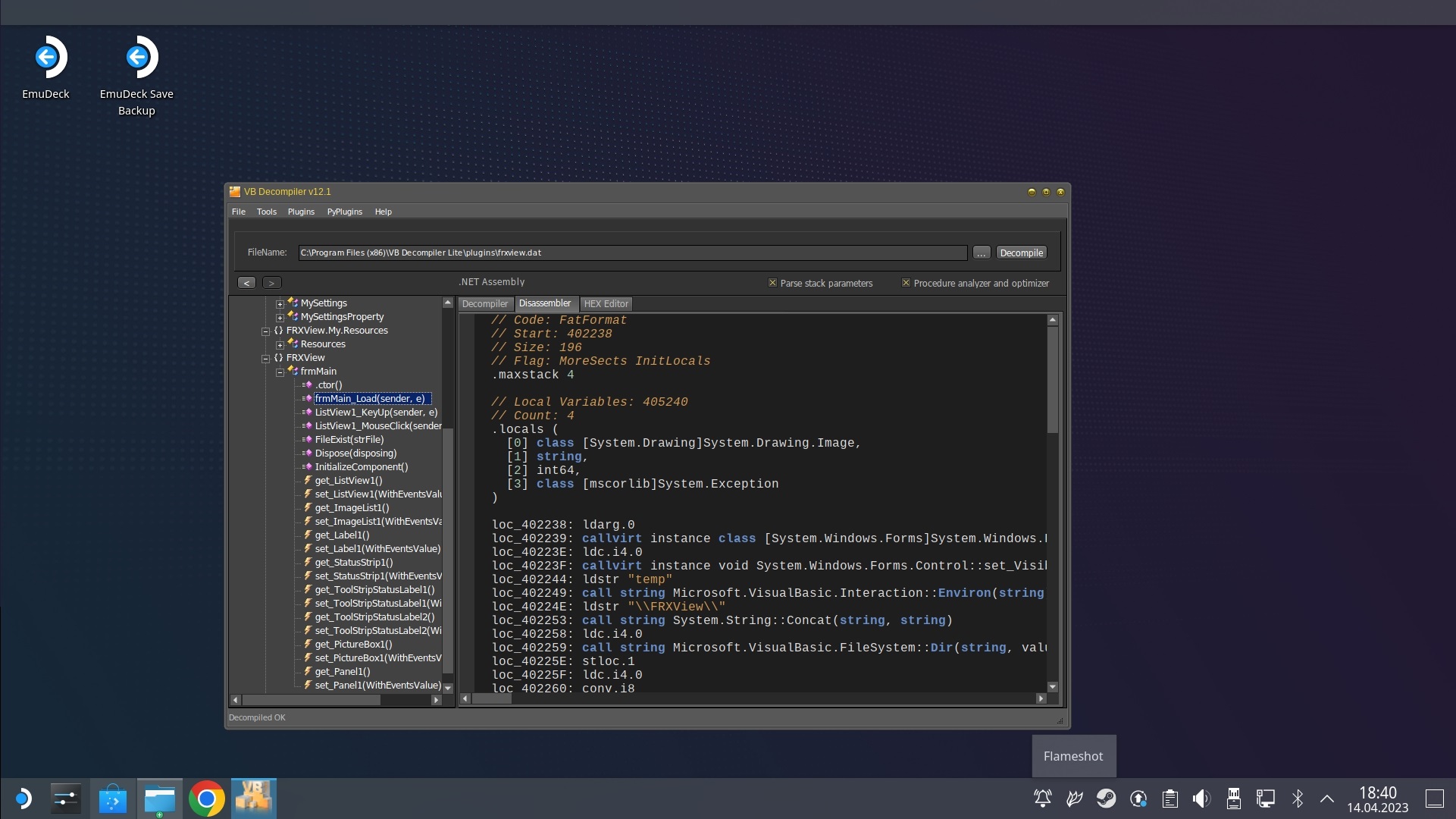Click the tree panel horizontal scrollbar thumb

coord(312,700)
